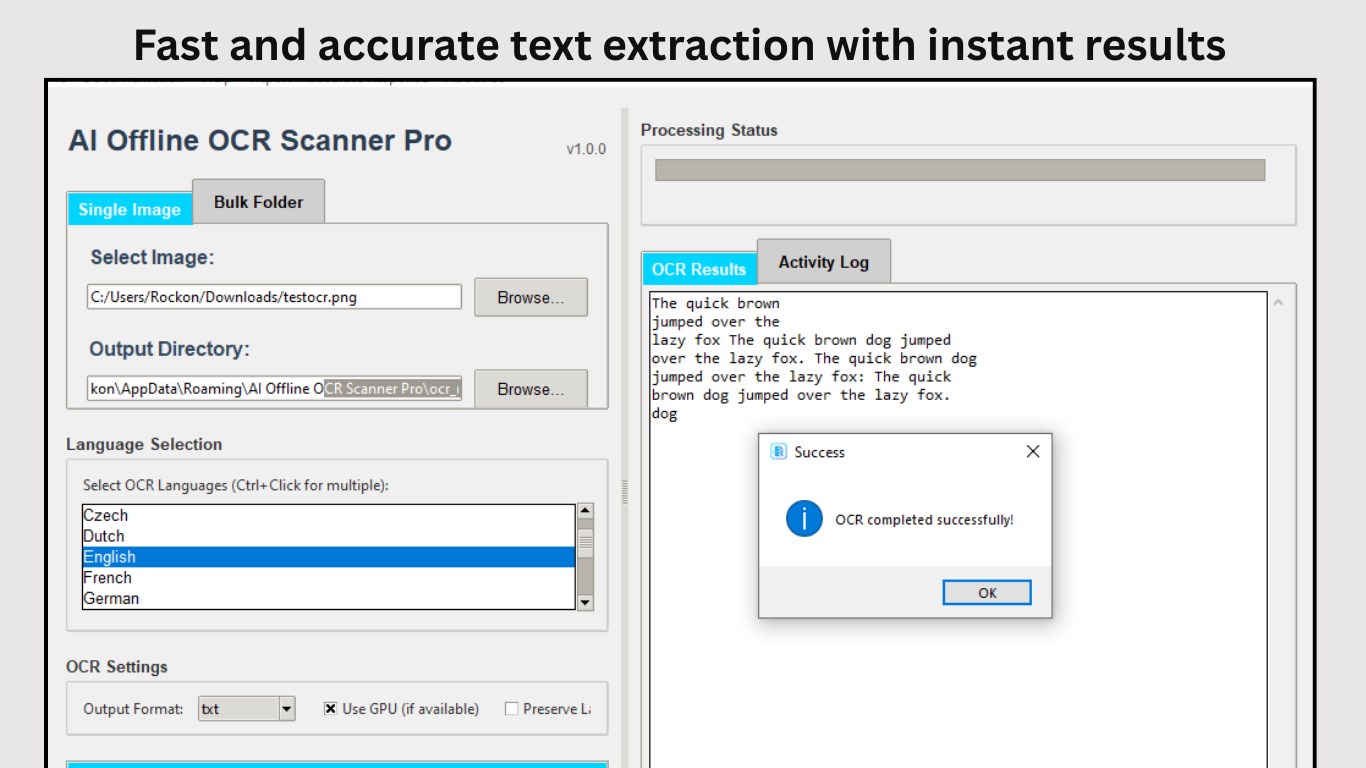Click the language list scroll up arrow
The image size is (1366, 768).
click(586, 512)
